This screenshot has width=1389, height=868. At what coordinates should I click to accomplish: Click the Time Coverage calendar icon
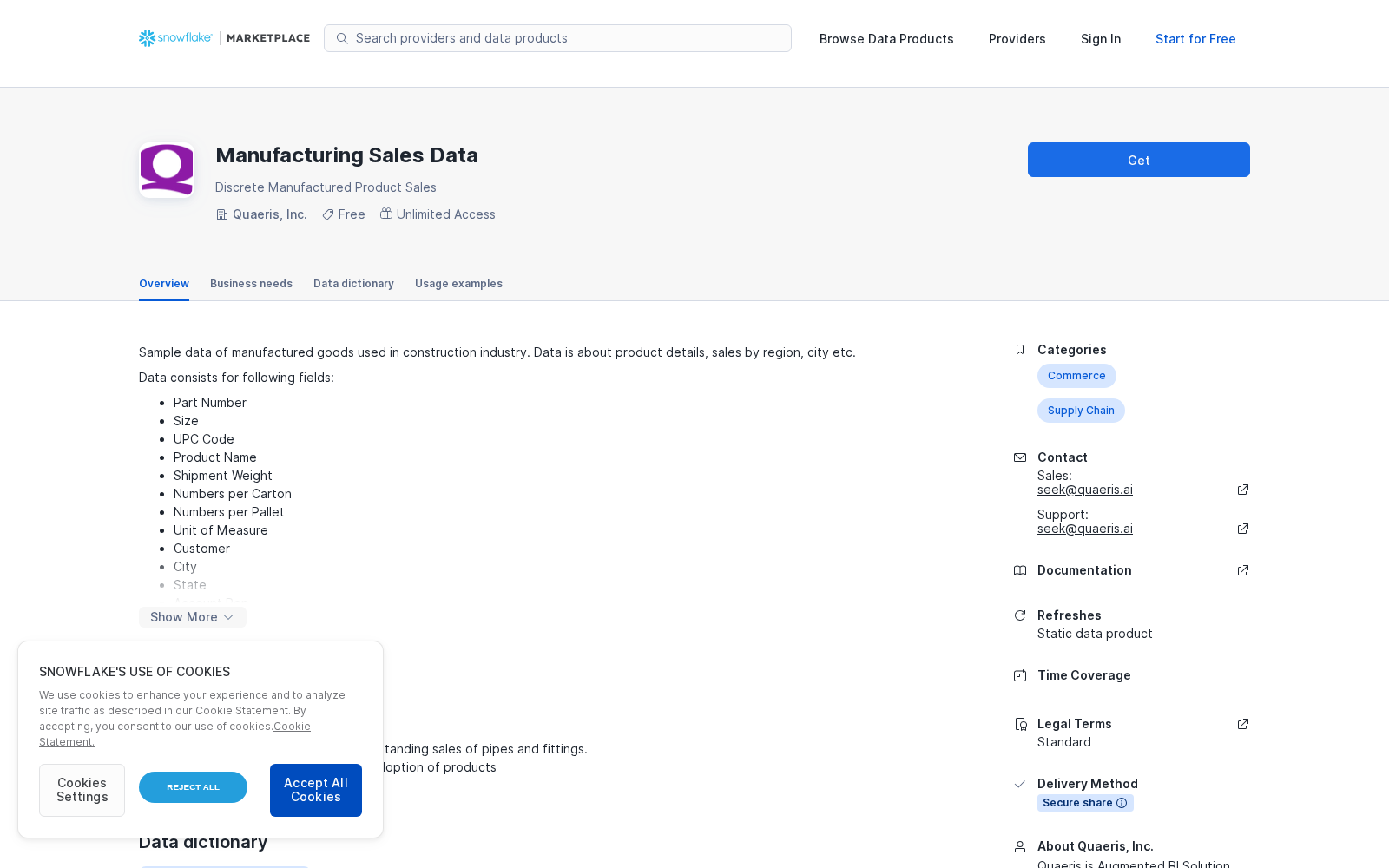pos(1020,675)
